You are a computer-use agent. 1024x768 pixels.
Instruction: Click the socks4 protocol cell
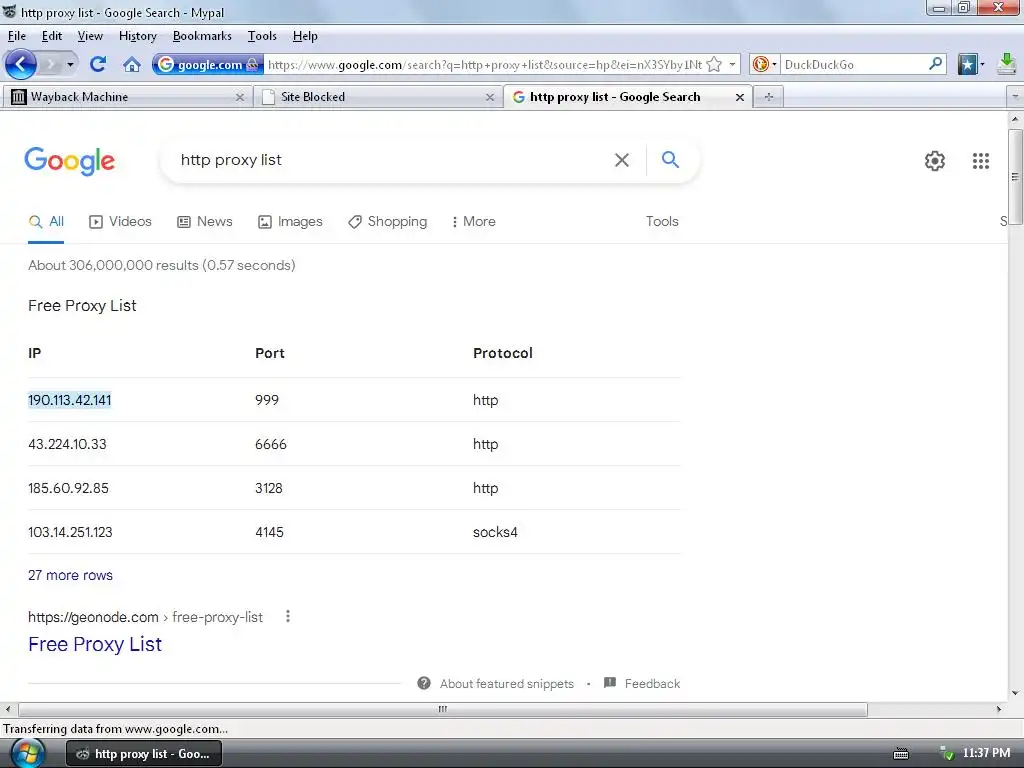(495, 532)
